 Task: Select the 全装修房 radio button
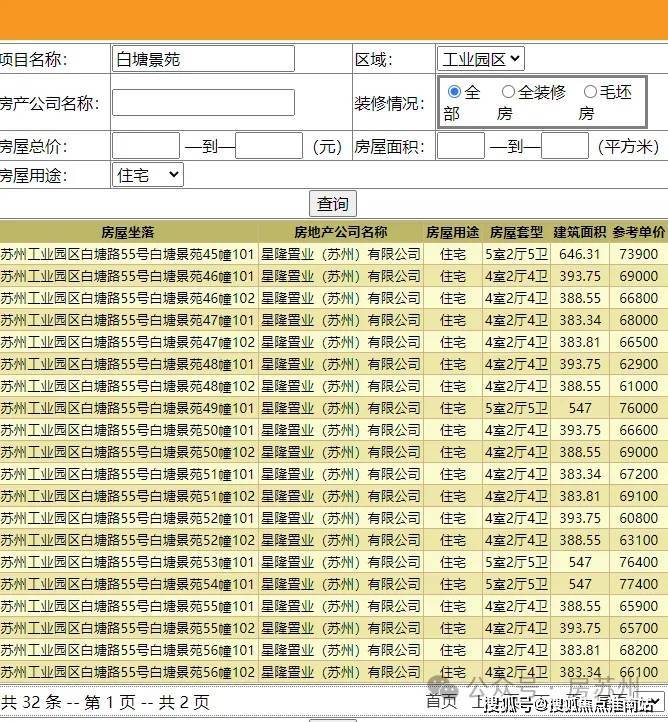pyautogui.click(x=508, y=92)
